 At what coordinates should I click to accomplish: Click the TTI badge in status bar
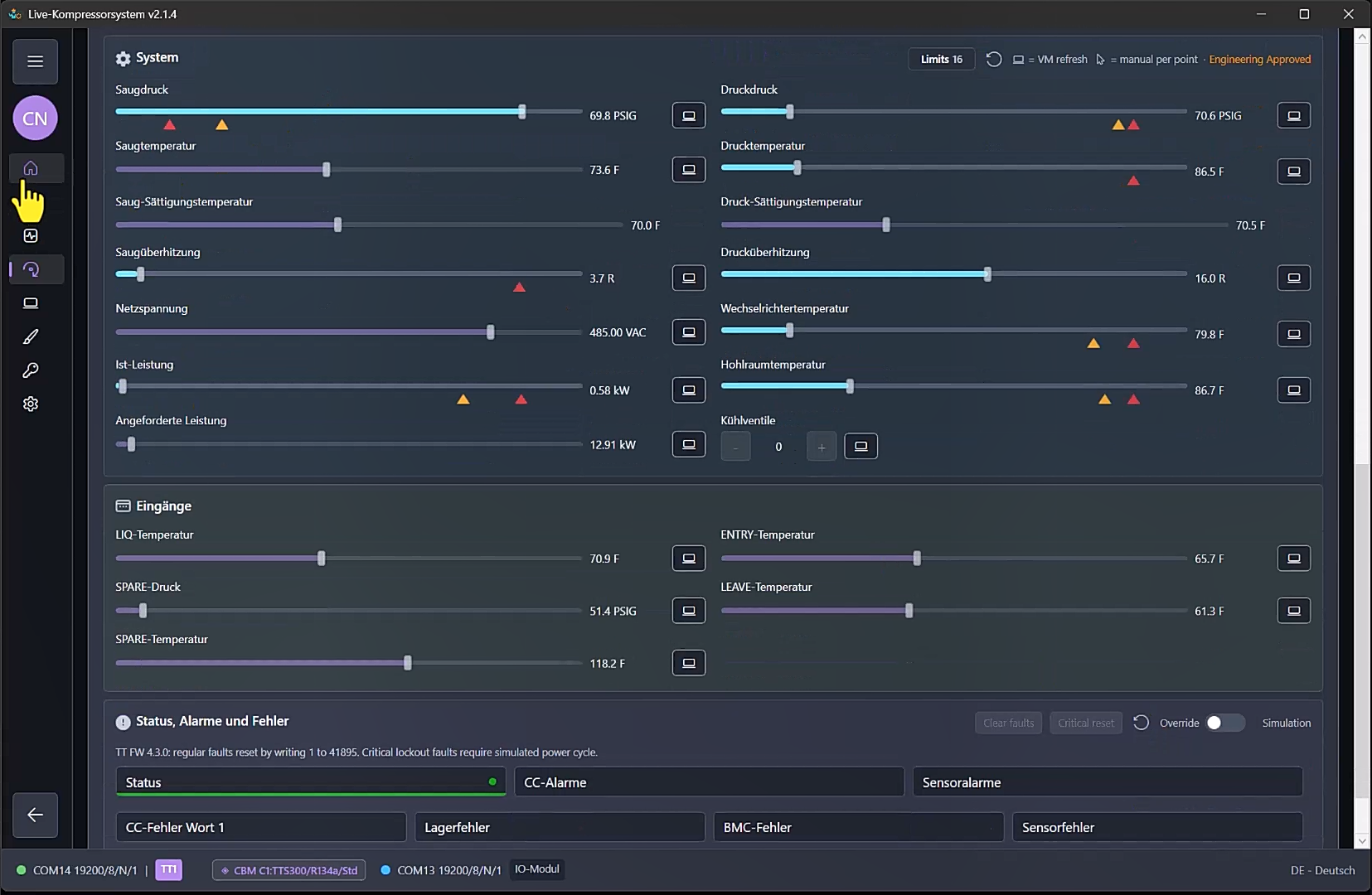[168, 869]
